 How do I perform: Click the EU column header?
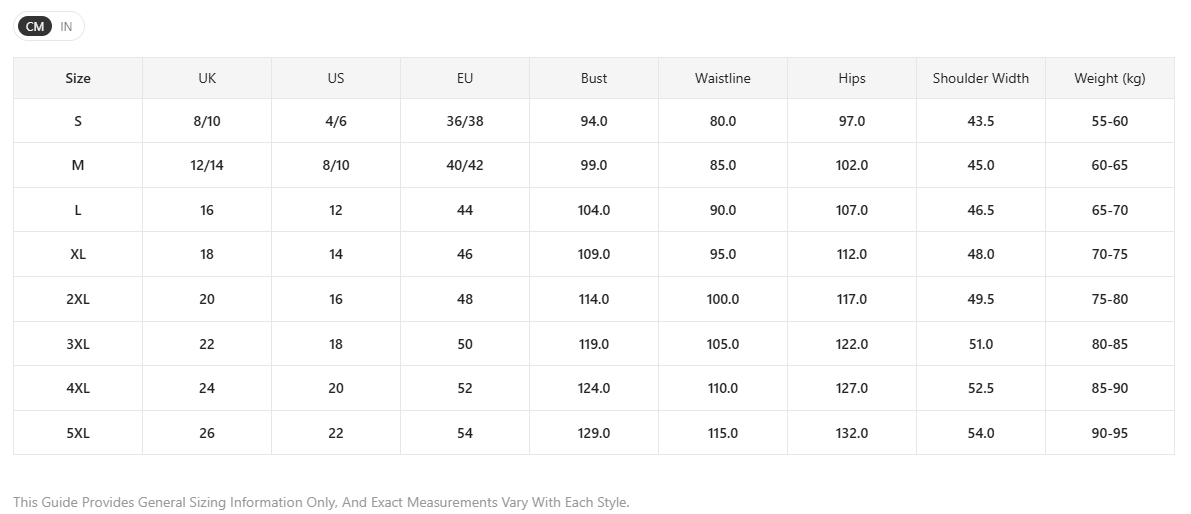click(465, 78)
